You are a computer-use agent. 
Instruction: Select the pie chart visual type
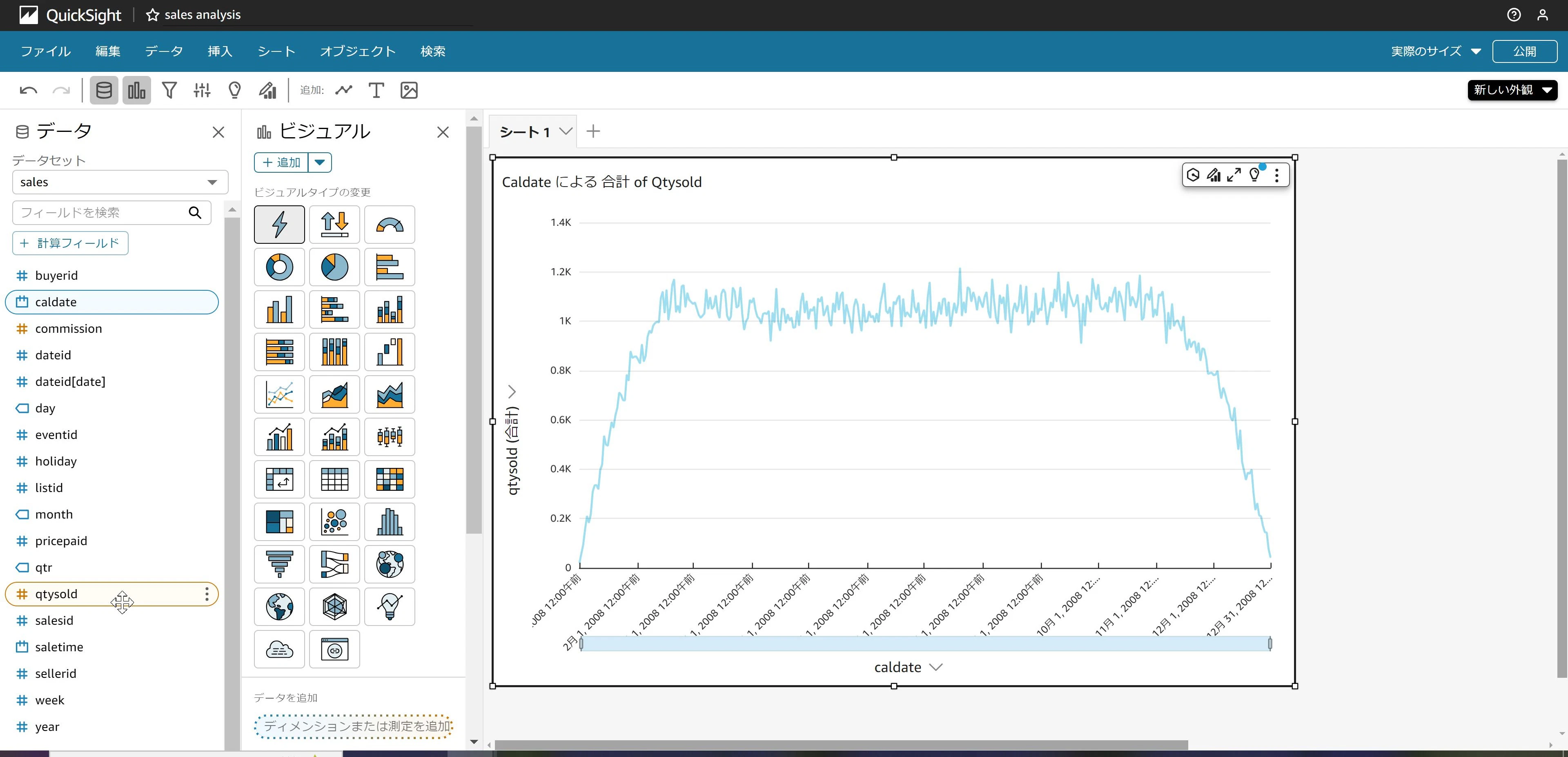334,267
